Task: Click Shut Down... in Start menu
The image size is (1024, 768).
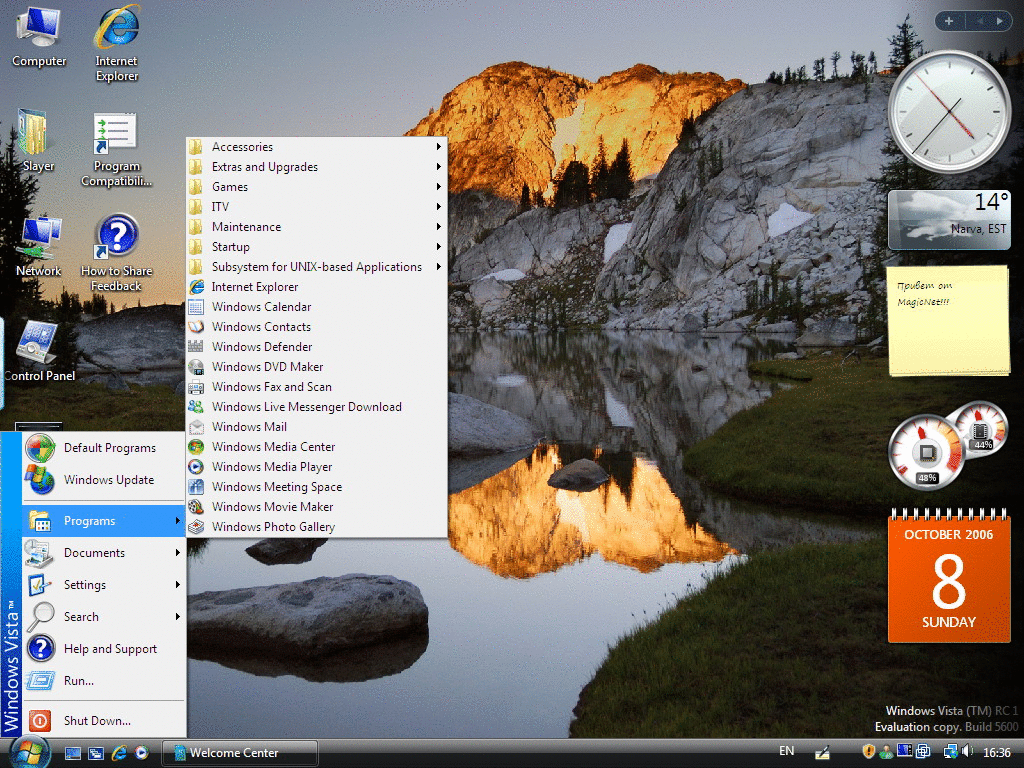Action: click(x=104, y=720)
